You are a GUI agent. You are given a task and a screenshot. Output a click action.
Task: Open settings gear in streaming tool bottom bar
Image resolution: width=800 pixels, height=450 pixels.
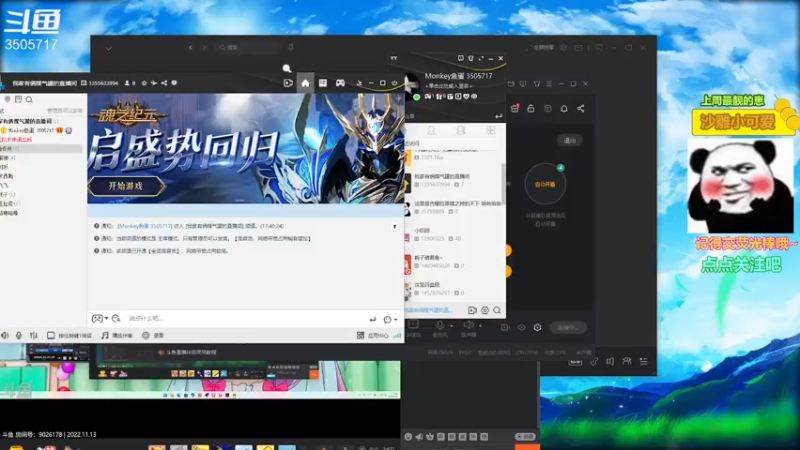(x=537, y=328)
